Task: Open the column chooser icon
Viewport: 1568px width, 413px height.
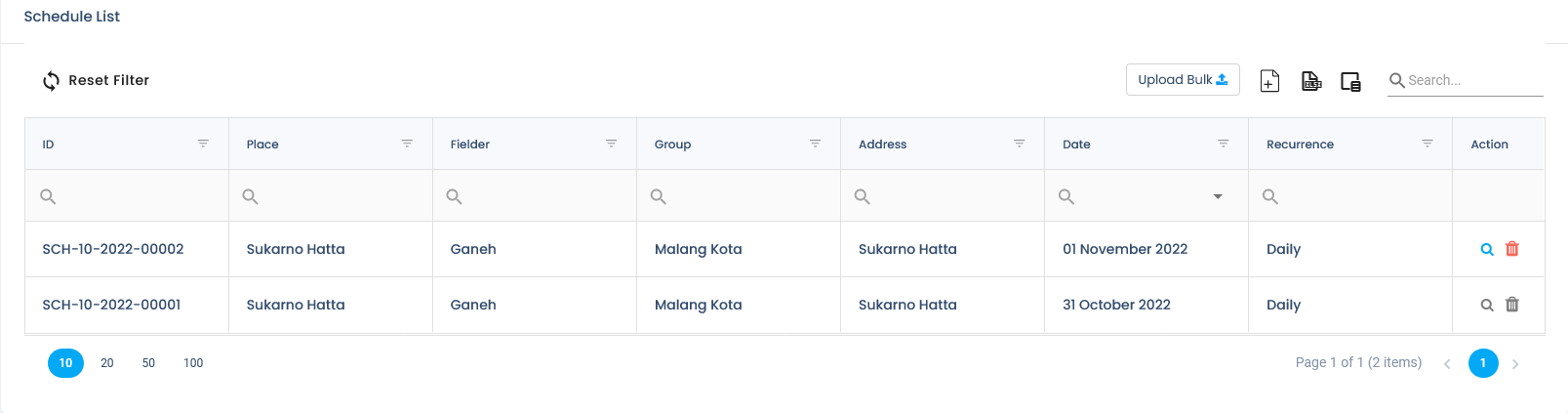Action: click(1350, 81)
